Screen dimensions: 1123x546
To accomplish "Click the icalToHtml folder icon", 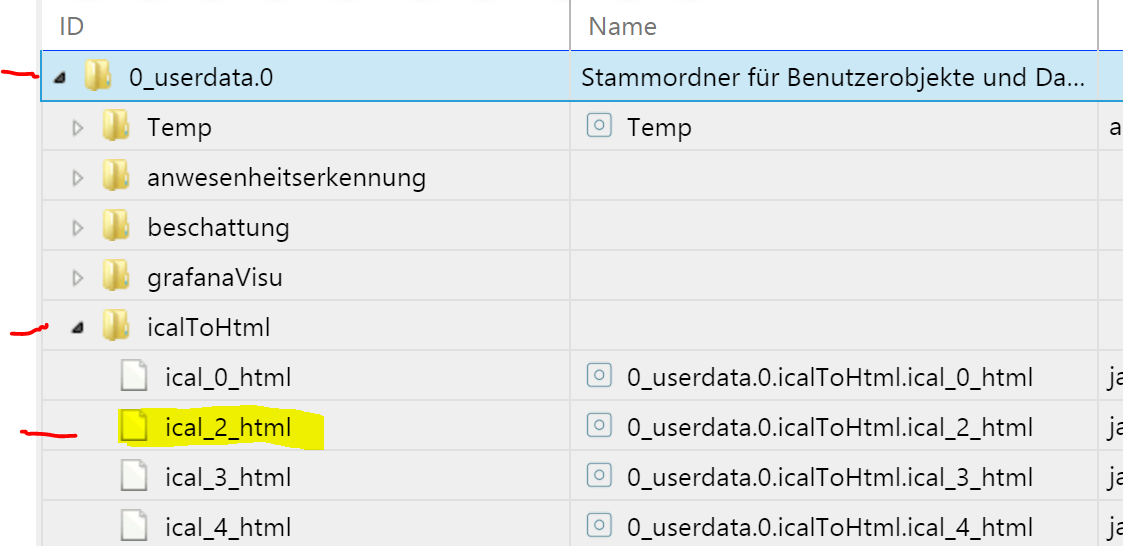I will pos(116,327).
